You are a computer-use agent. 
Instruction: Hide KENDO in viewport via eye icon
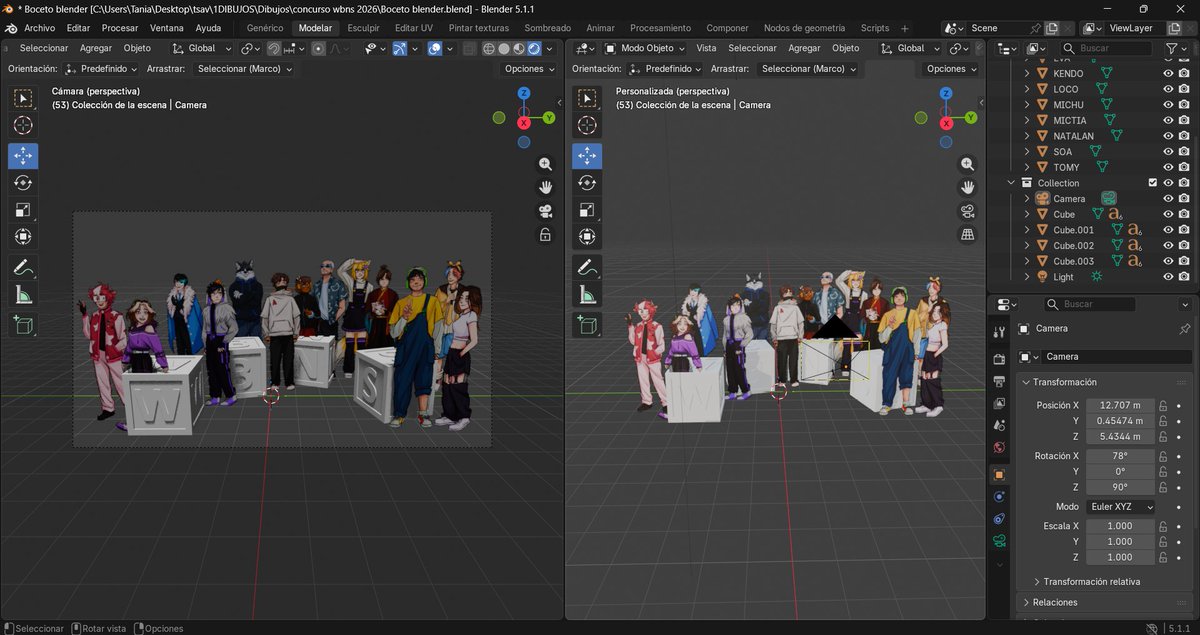pyautogui.click(x=1168, y=73)
